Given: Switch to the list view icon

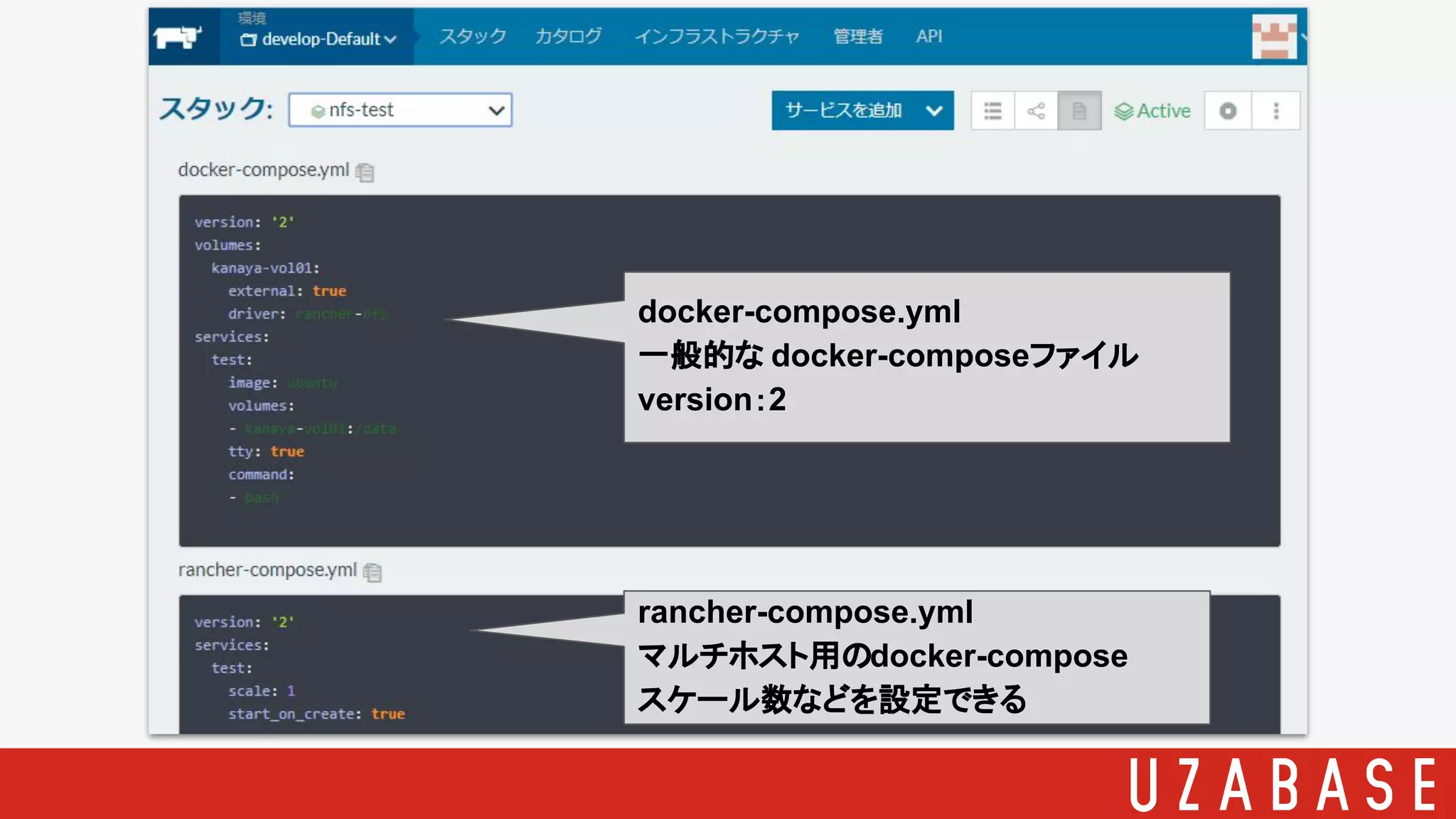Looking at the screenshot, I should point(992,111).
